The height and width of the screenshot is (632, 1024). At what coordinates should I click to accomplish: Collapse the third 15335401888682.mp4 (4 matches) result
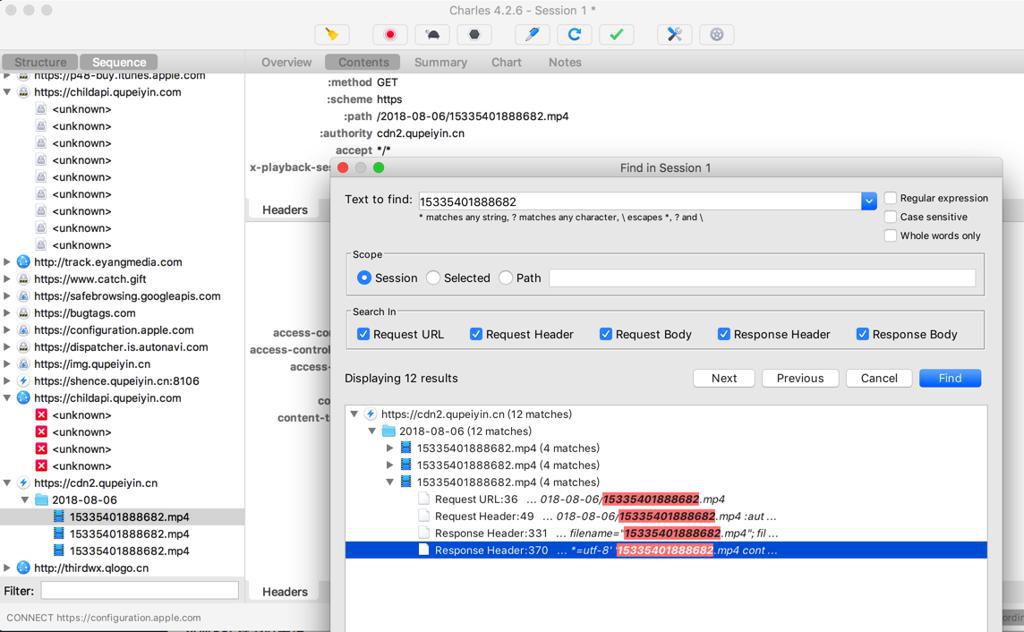point(389,482)
